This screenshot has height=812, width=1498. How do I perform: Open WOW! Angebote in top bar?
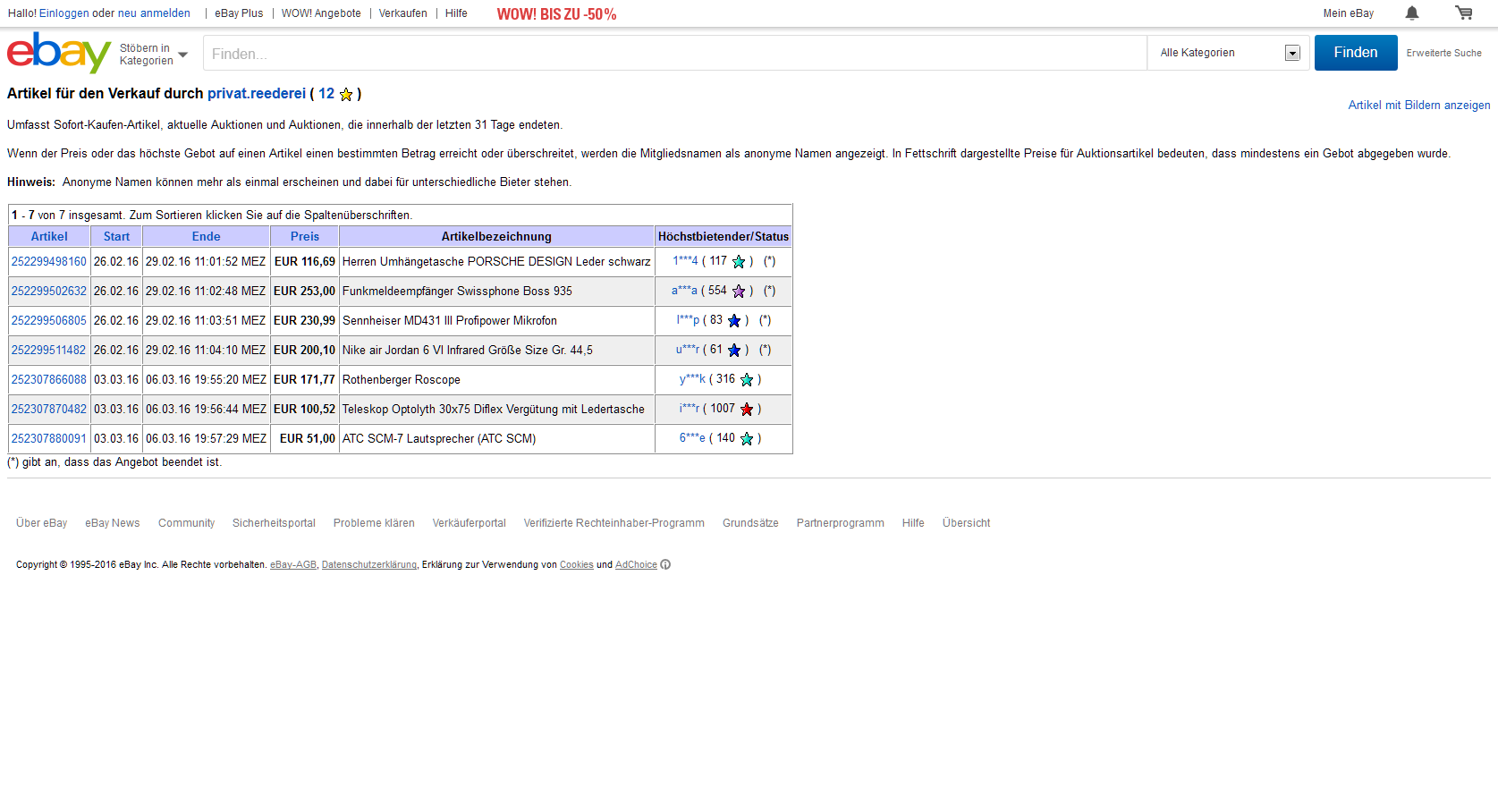click(321, 13)
